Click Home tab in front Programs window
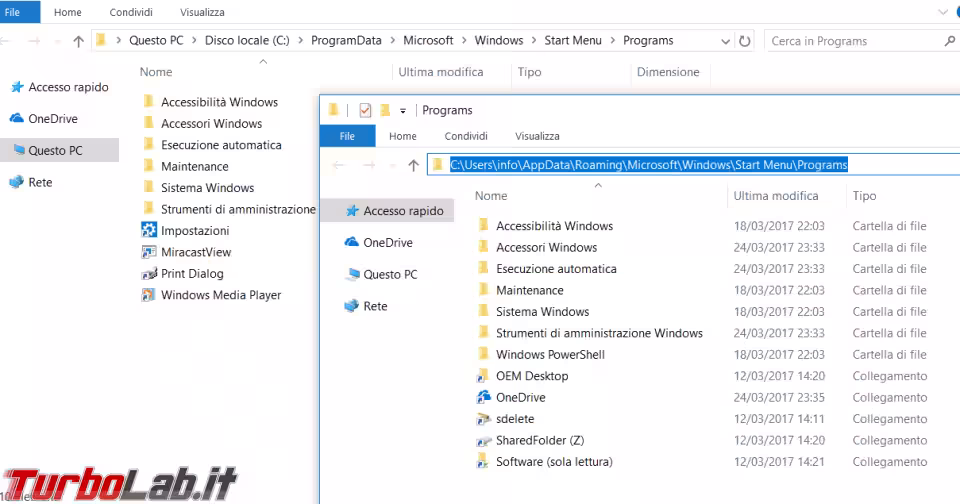 click(402, 136)
